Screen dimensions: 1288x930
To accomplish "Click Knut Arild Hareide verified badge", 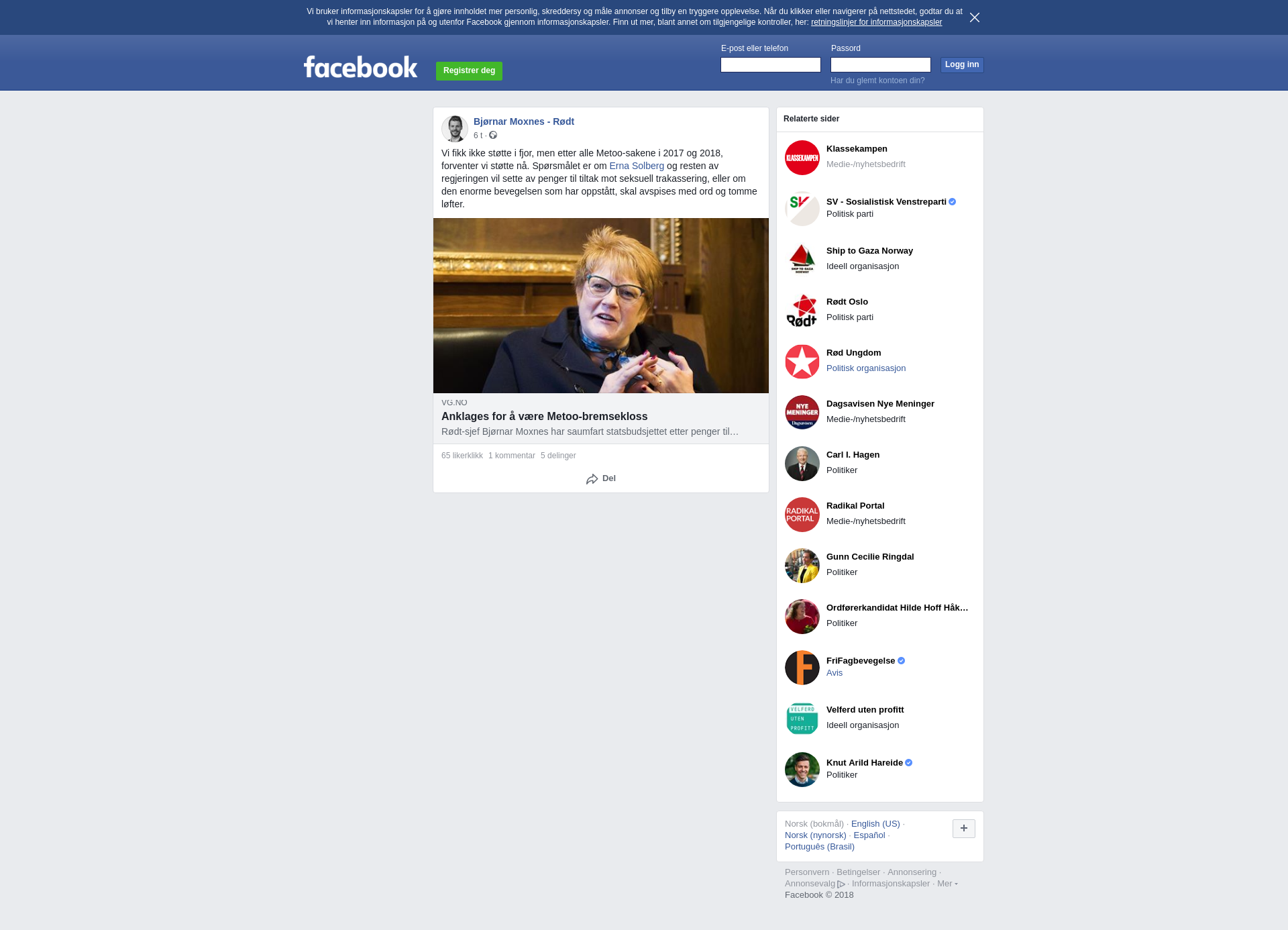I will pyautogui.click(x=909, y=763).
